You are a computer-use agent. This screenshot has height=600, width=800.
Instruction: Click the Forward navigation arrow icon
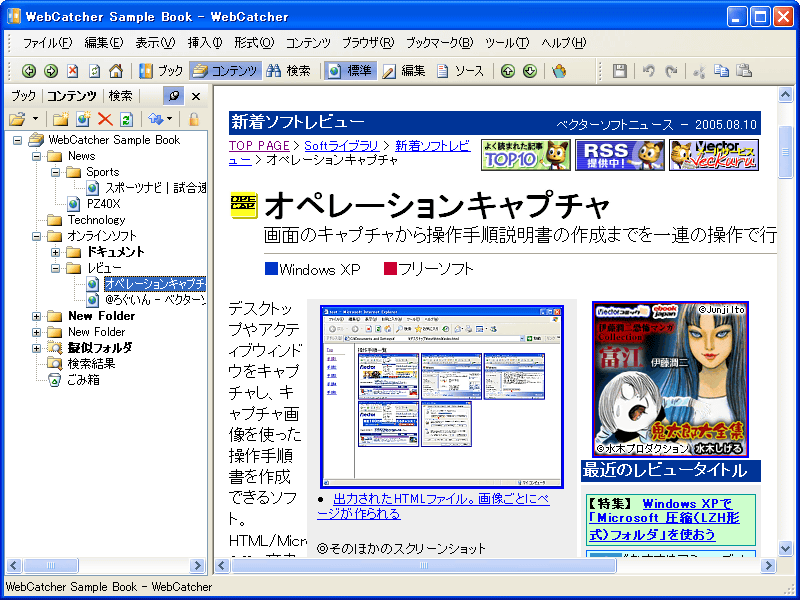coord(51,71)
